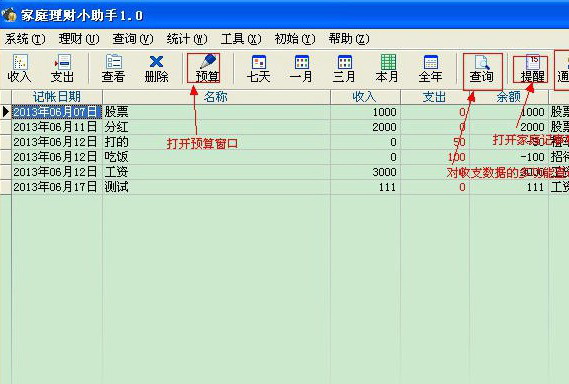The height and width of the screenshot is (384, 569).
Task: Select date cell 2013年06月17日
Action: [x=57, y=187]
